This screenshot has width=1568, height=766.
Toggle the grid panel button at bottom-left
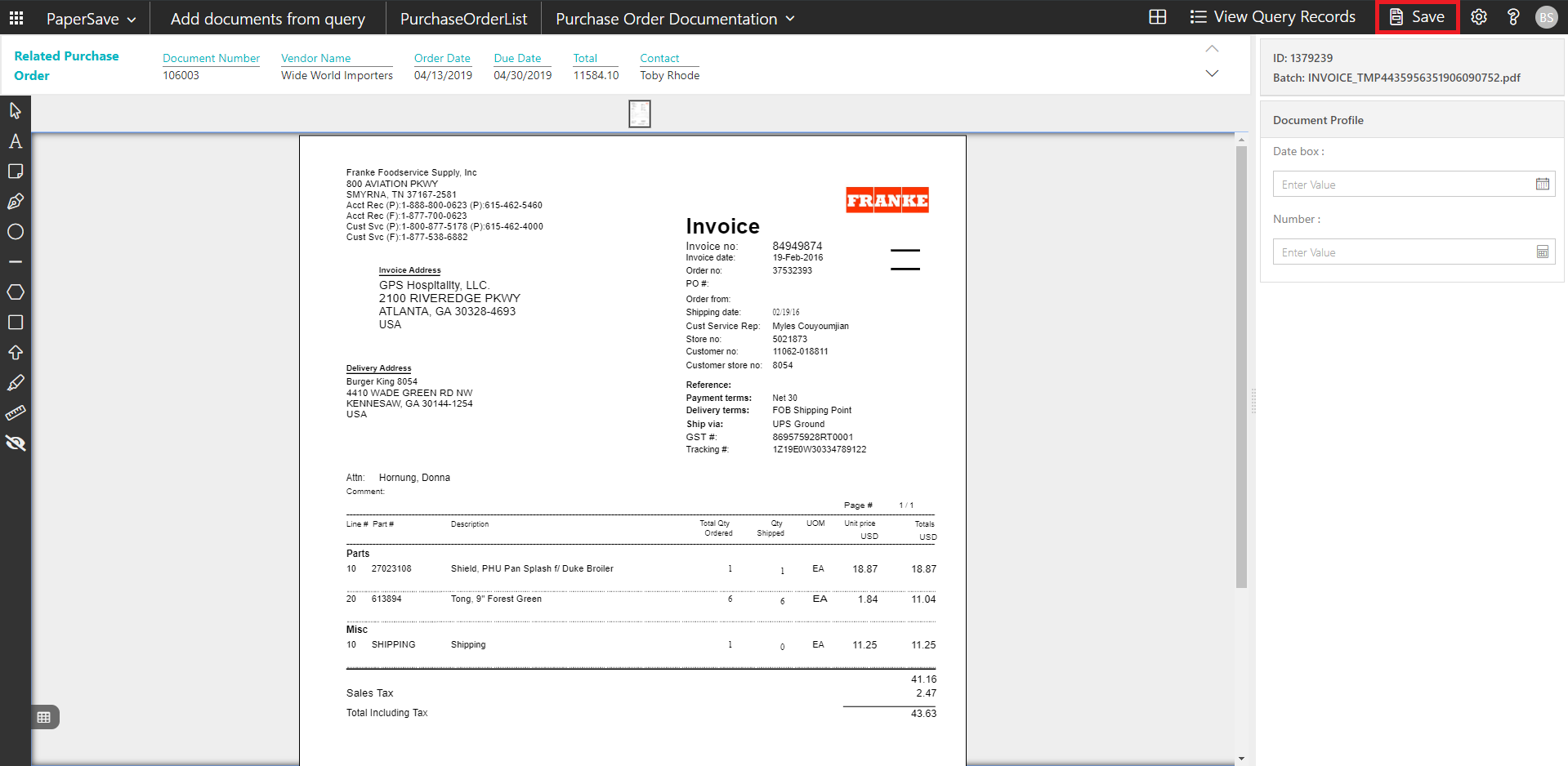[x=44, y=717]
